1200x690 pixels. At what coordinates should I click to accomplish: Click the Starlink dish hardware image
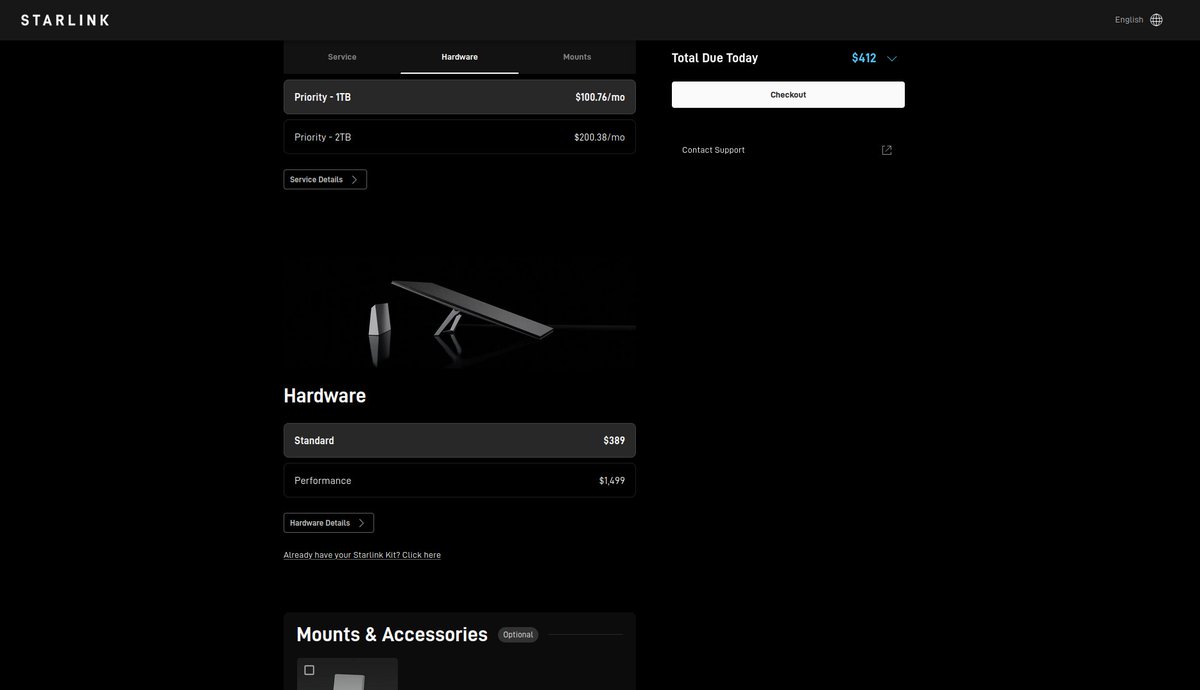tap(460, 312)
